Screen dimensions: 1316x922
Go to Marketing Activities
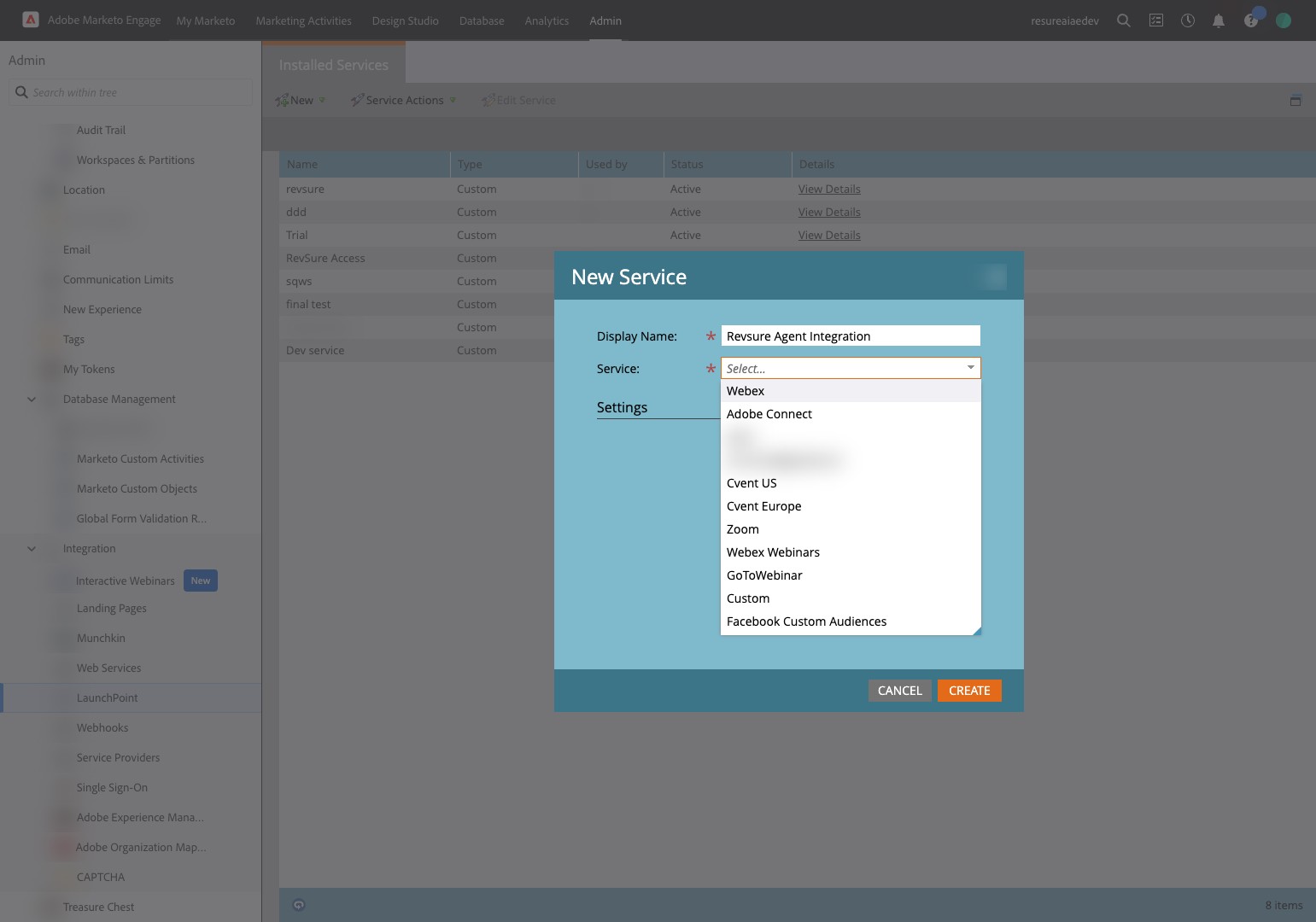tap(303, 20)
